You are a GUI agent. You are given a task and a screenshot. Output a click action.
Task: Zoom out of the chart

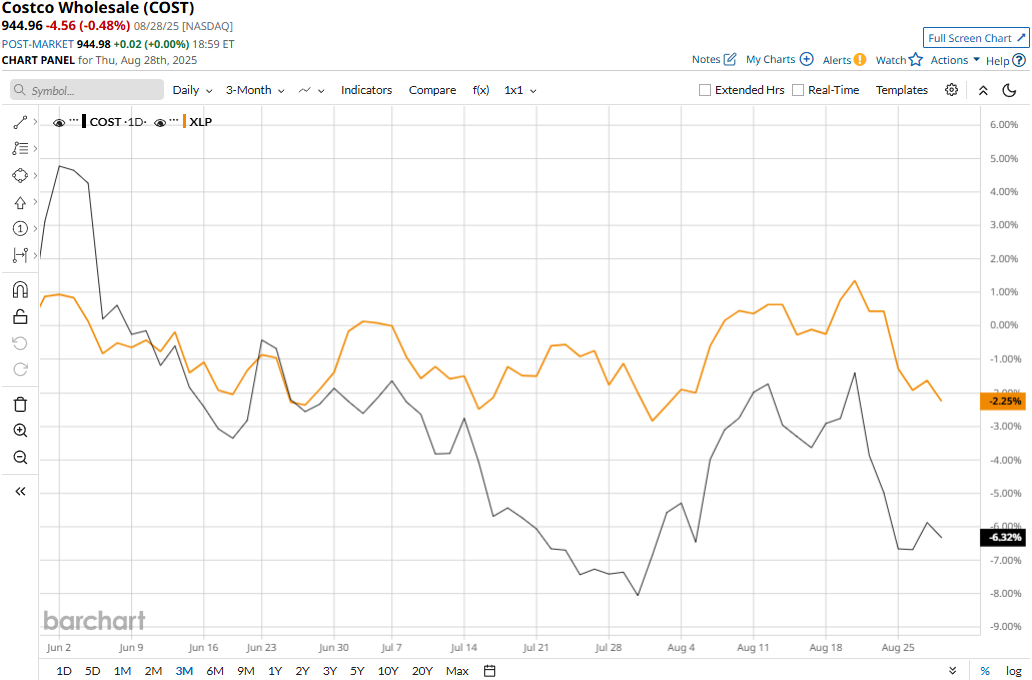coord(20,457)
